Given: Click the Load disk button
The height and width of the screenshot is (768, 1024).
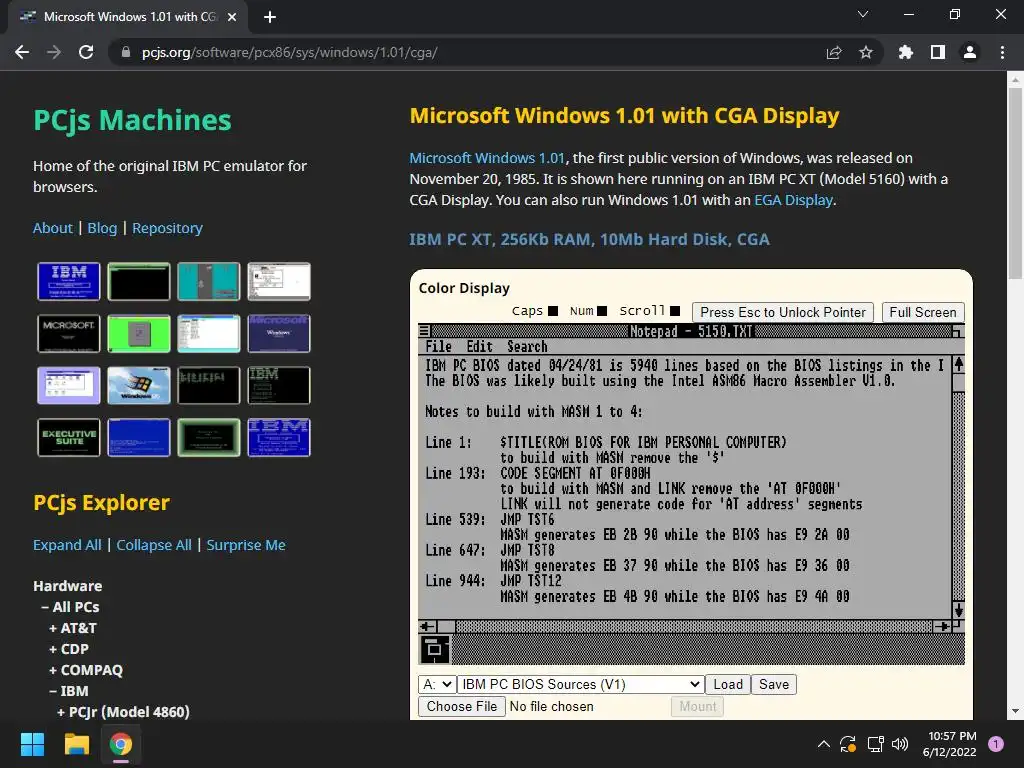Looking at the screenshot, I should click(728, 684).
